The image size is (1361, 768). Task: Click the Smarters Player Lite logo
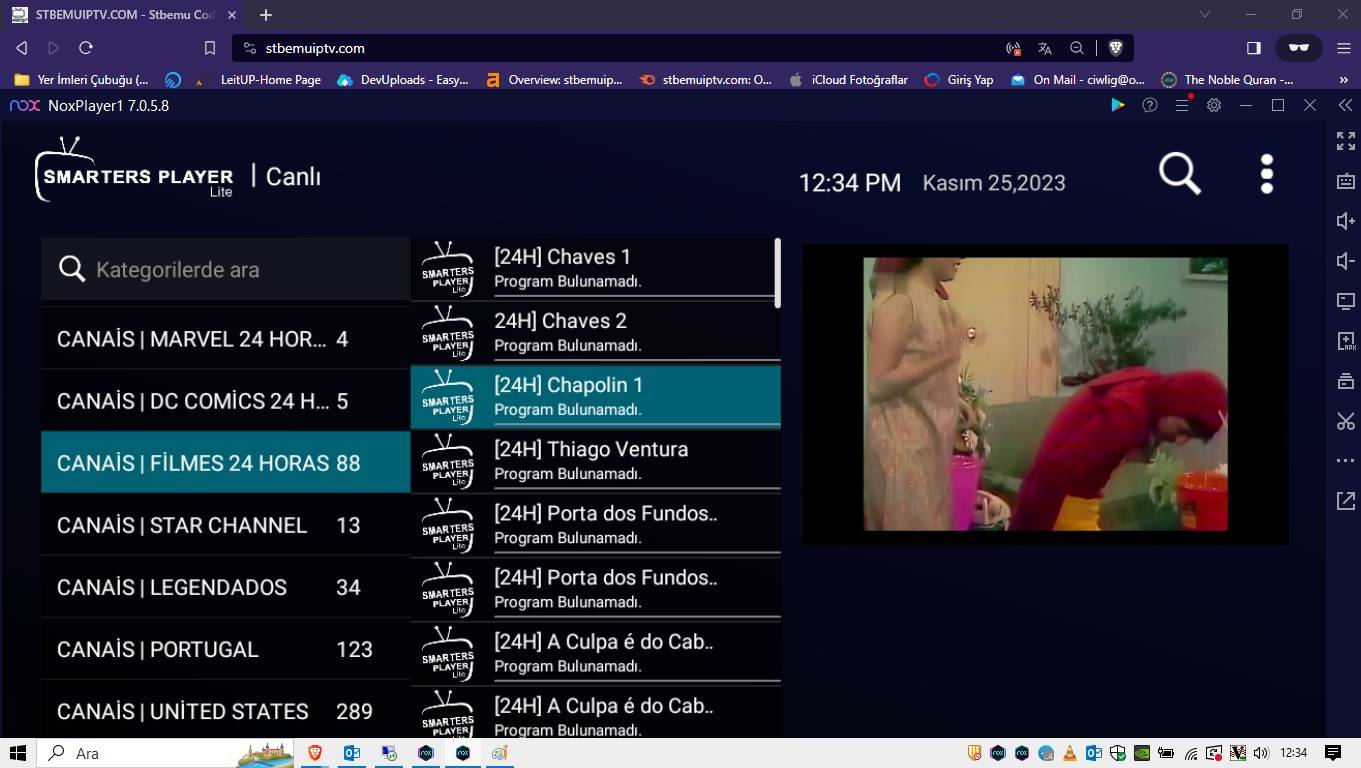click(x=134, y=170)
